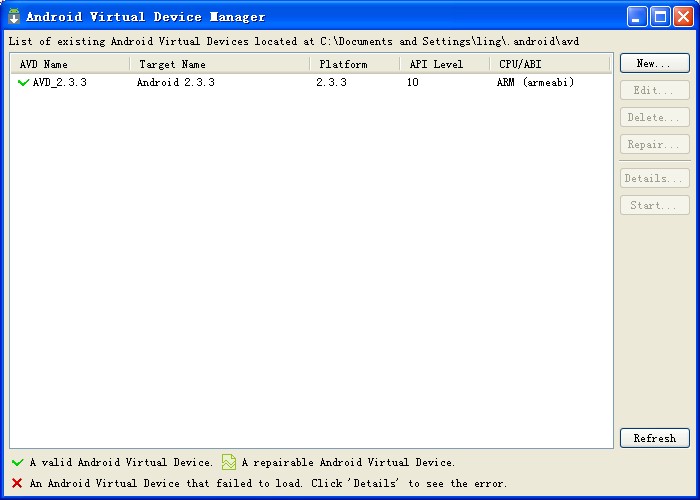Click 'An Android Virtual Device that failed to load' text
Image resolution: width=700 pixels, height=500 pixels.
(x=166, y=483)
